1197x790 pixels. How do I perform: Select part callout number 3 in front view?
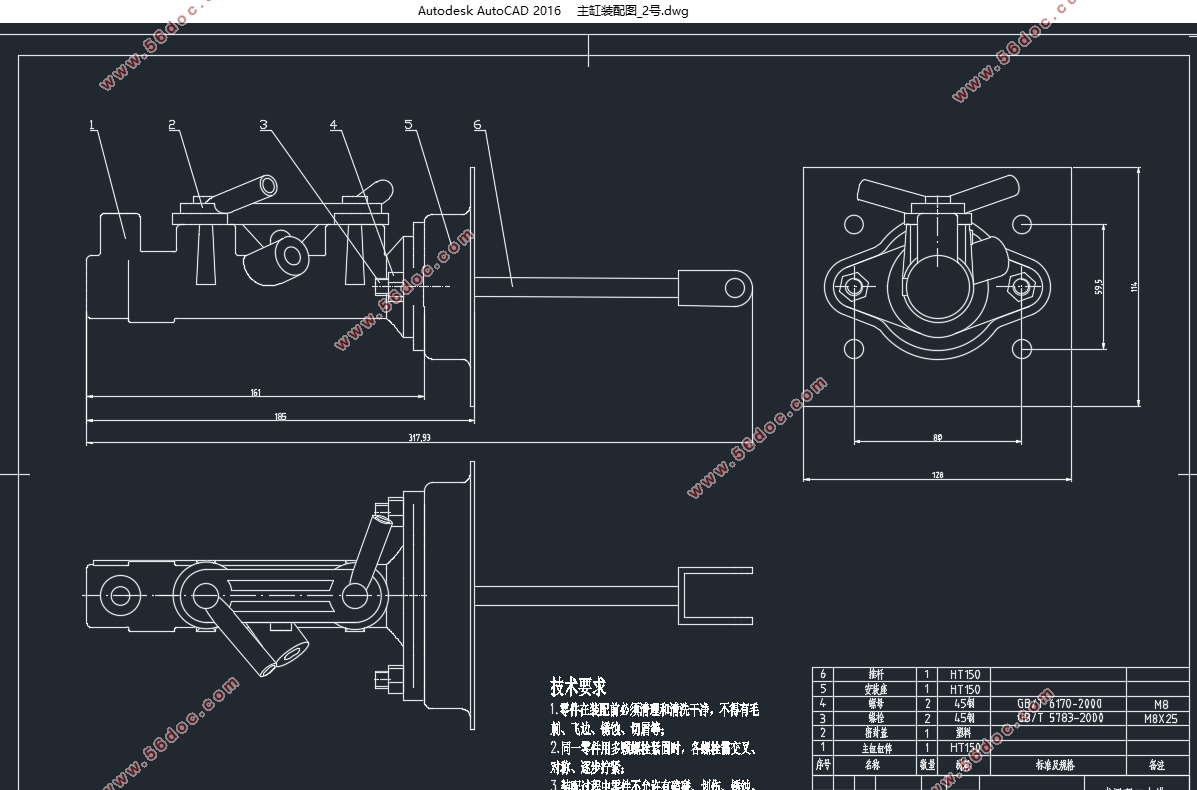(264, 125)
